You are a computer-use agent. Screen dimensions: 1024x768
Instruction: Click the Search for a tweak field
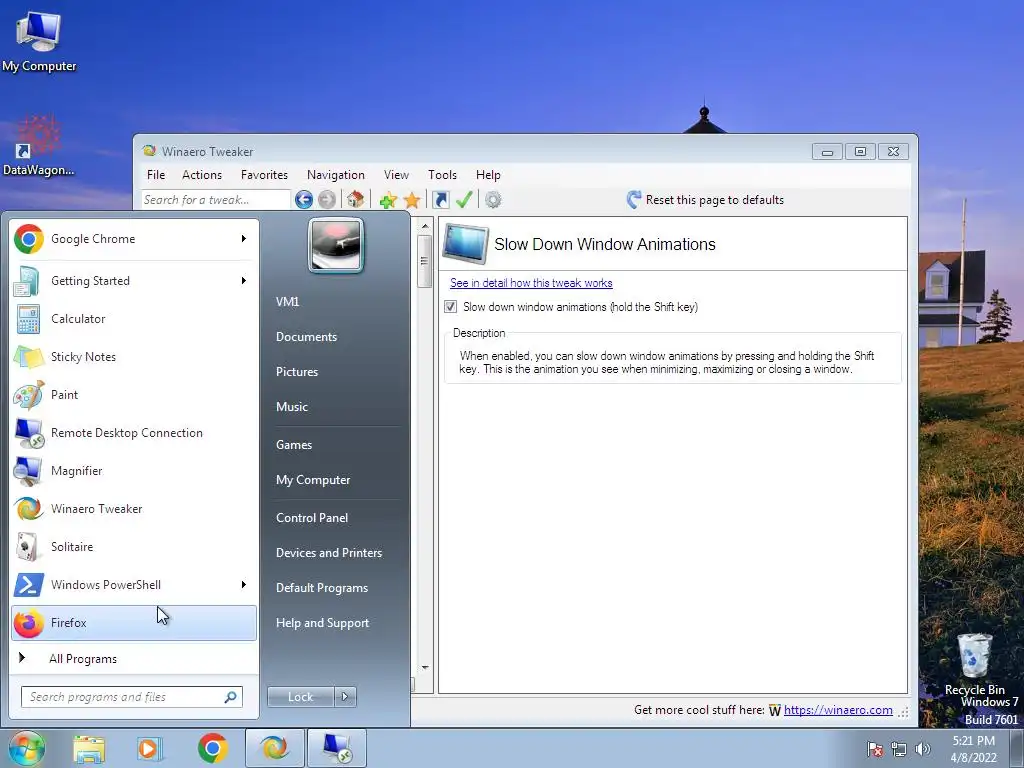click(216, 200)
